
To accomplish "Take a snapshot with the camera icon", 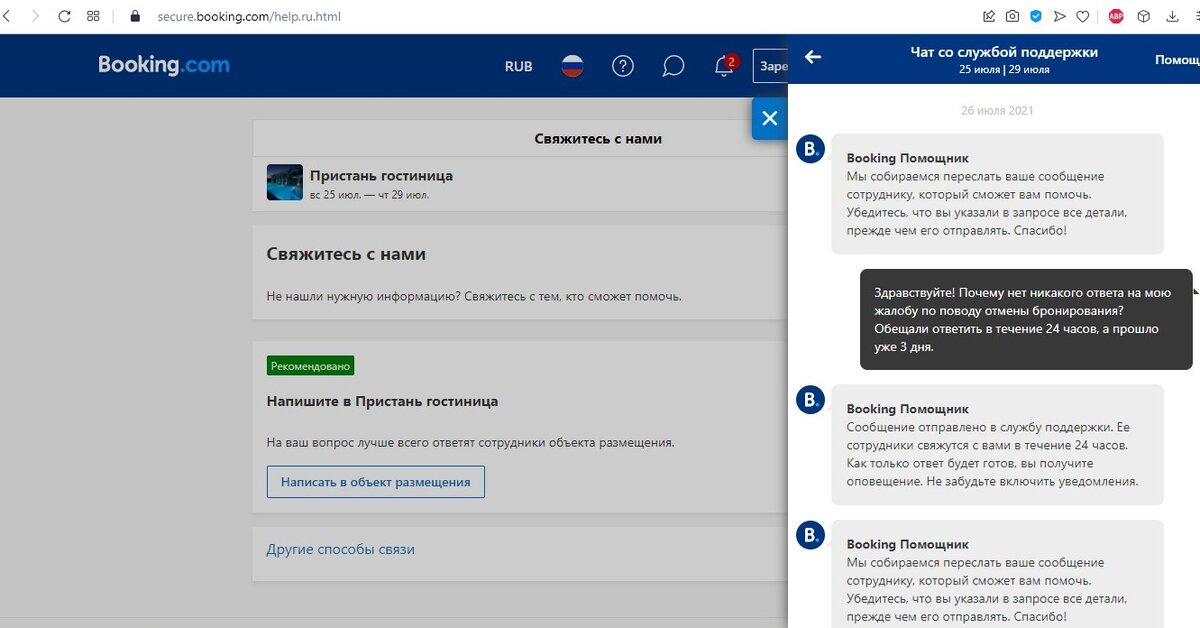I will pos(1013,17).
